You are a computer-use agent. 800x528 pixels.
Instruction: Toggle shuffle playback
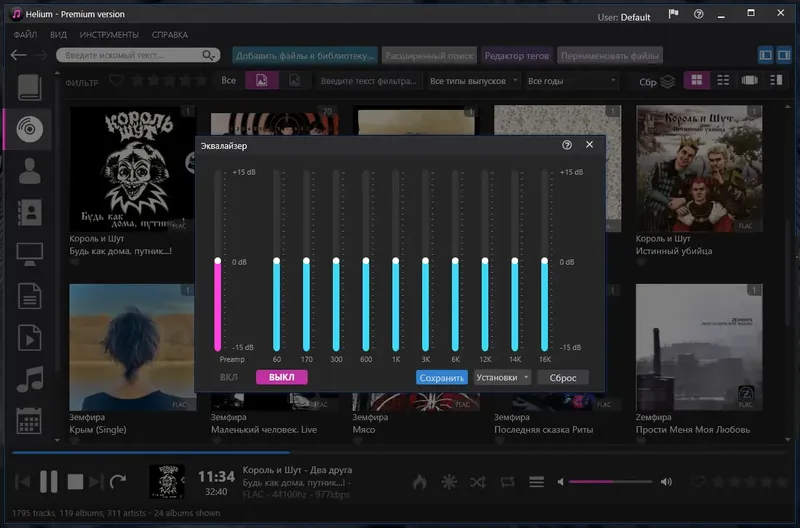pyautogui.click(x=478, y=482)
